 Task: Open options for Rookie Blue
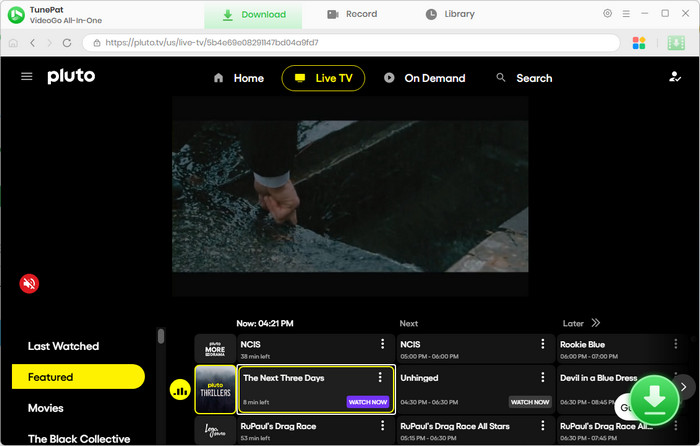pos(675,344)
